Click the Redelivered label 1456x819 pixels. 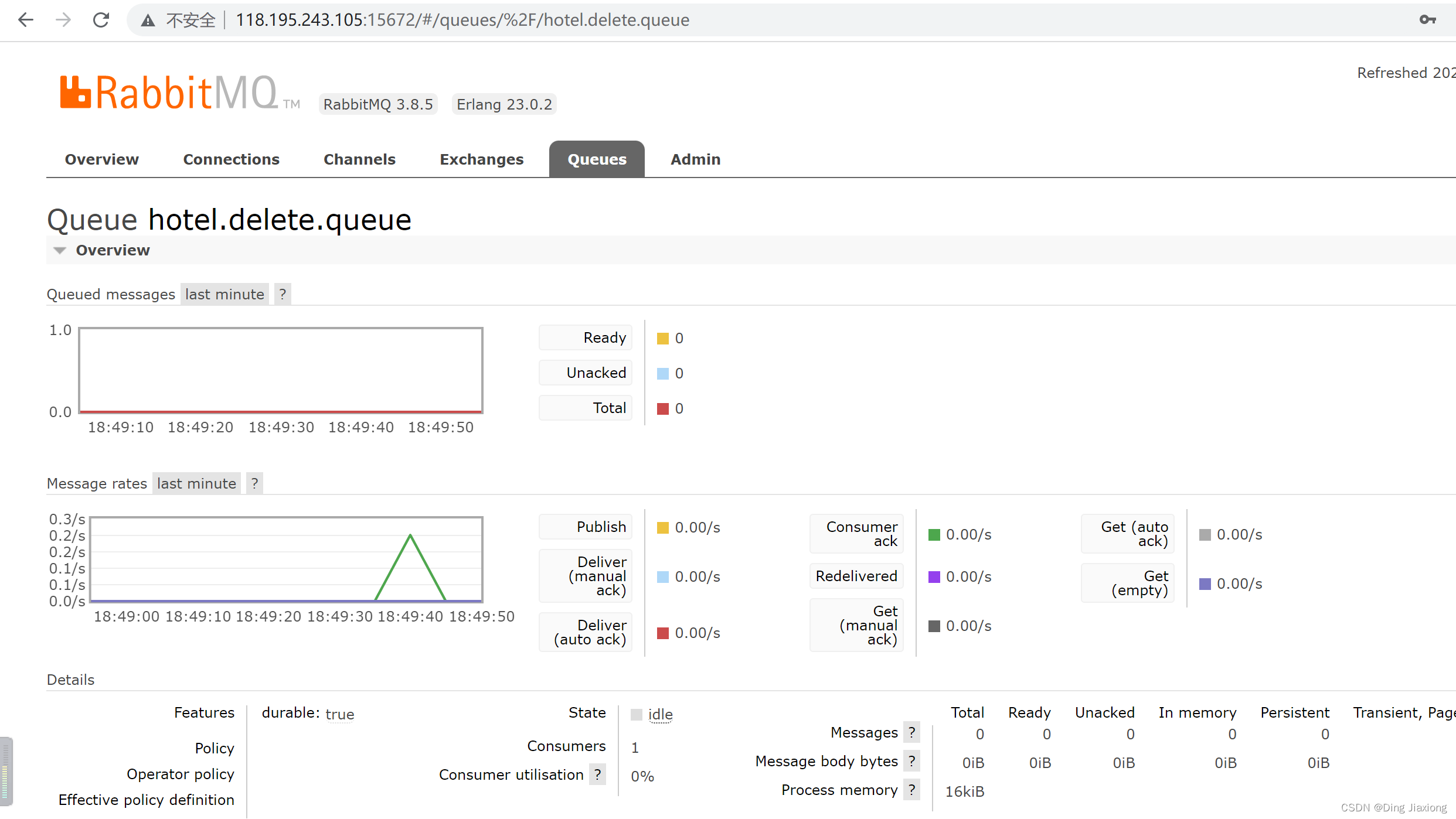coord(856,576)
